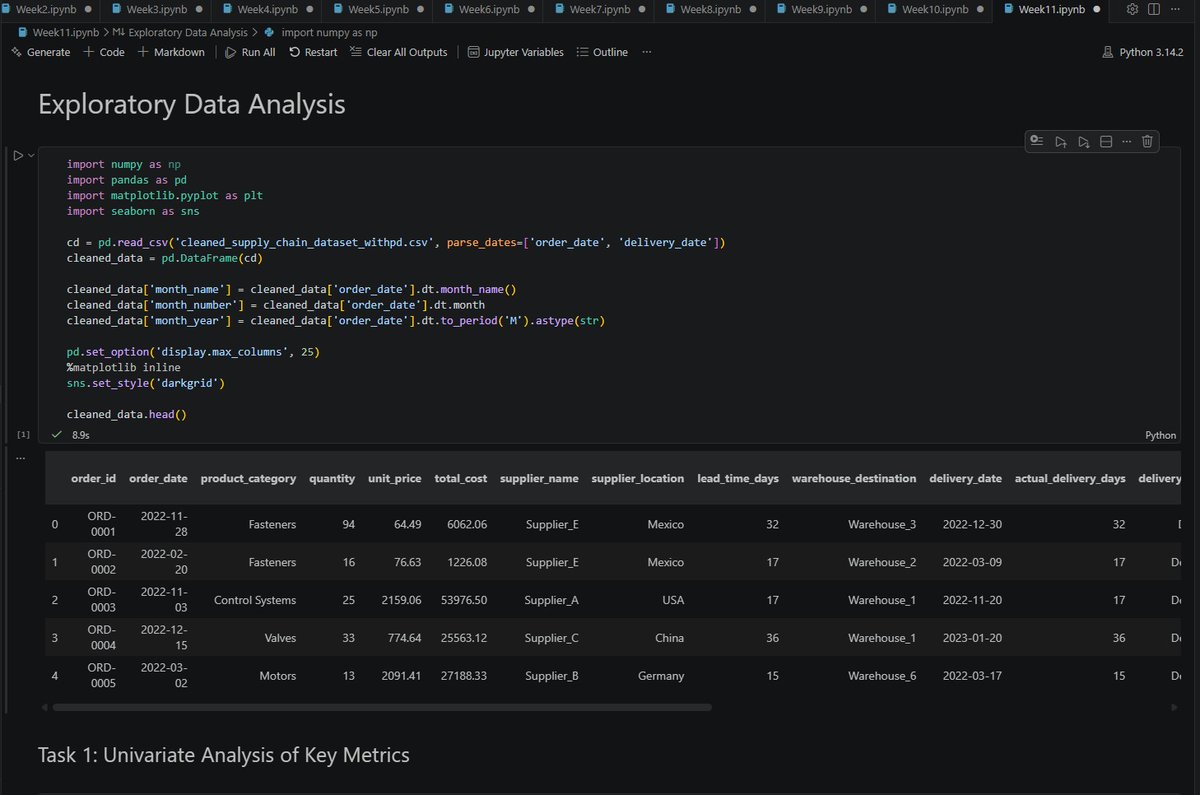1200x795 pixels.
Task: Place cursor on 'cleaned_data.head()' code line
Action: 127,414
